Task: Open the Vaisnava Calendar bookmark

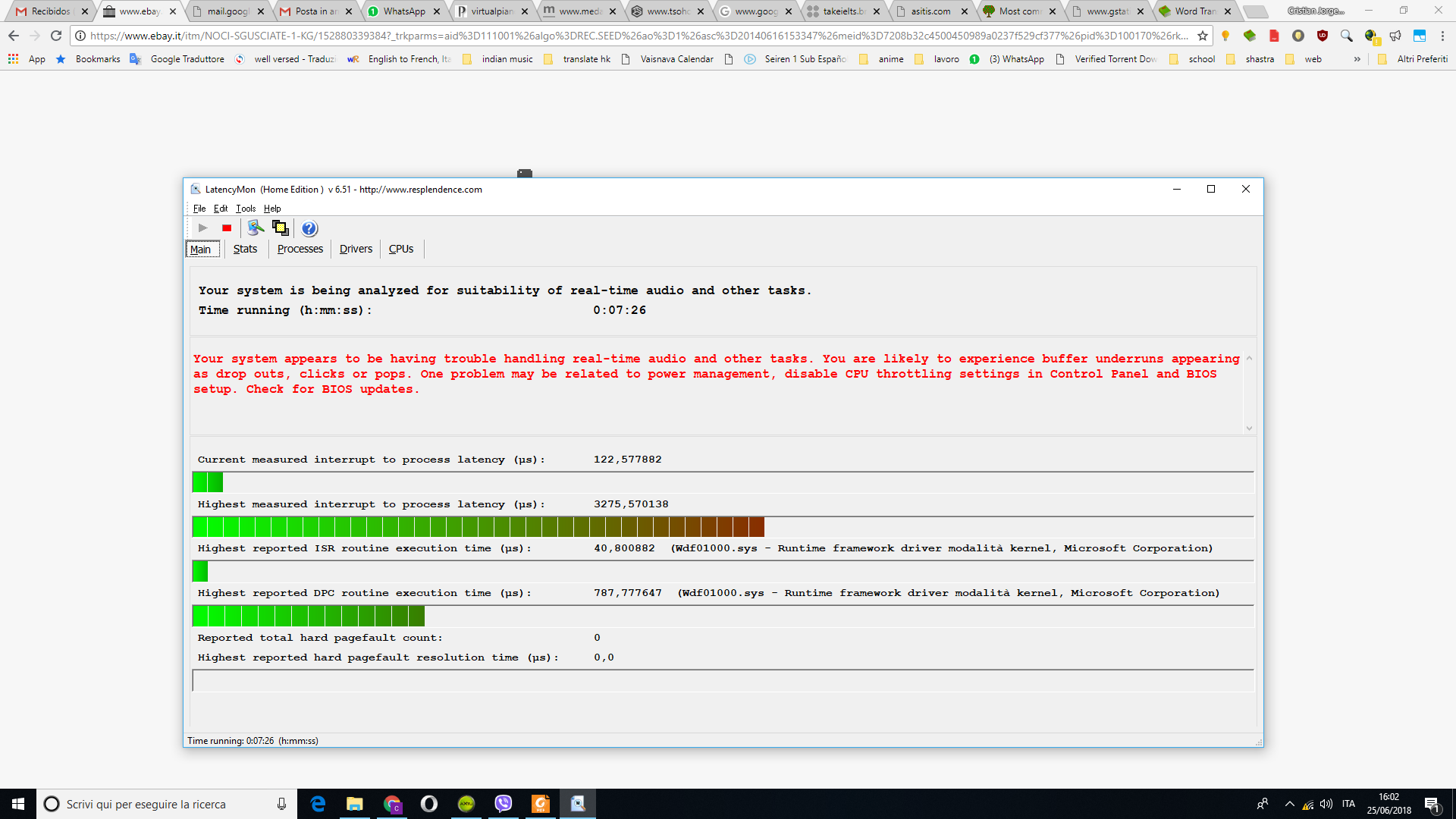Action: 668,58
